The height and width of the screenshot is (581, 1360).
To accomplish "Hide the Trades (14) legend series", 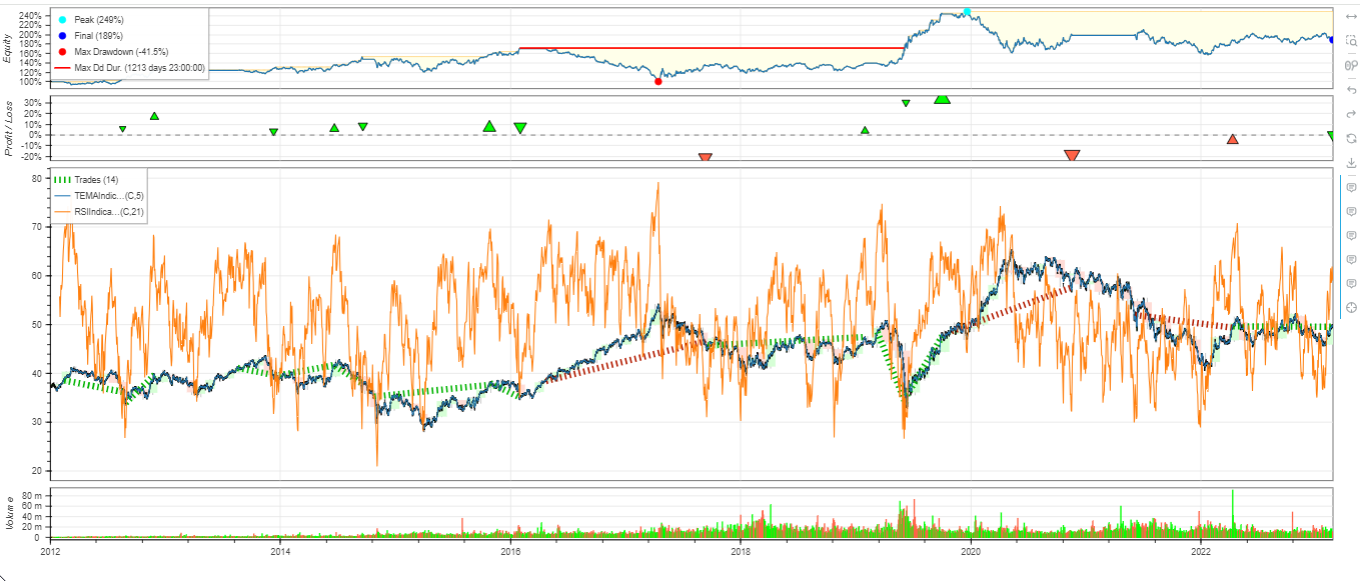I will (x=96, y=180).
